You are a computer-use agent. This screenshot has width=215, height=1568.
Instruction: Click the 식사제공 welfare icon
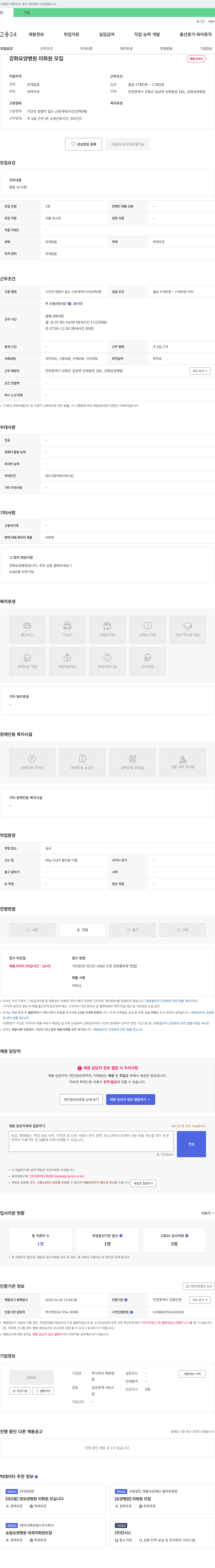coord(147,662)
